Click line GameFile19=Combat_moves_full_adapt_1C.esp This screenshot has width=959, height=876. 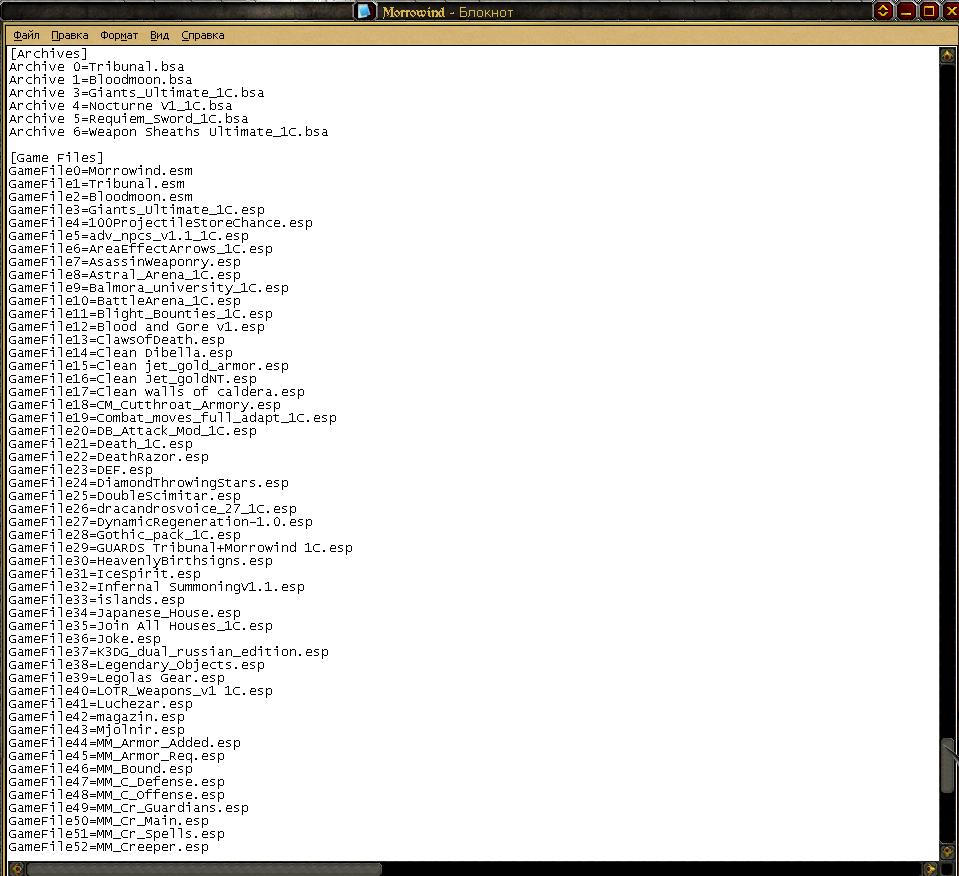[172, 418]
